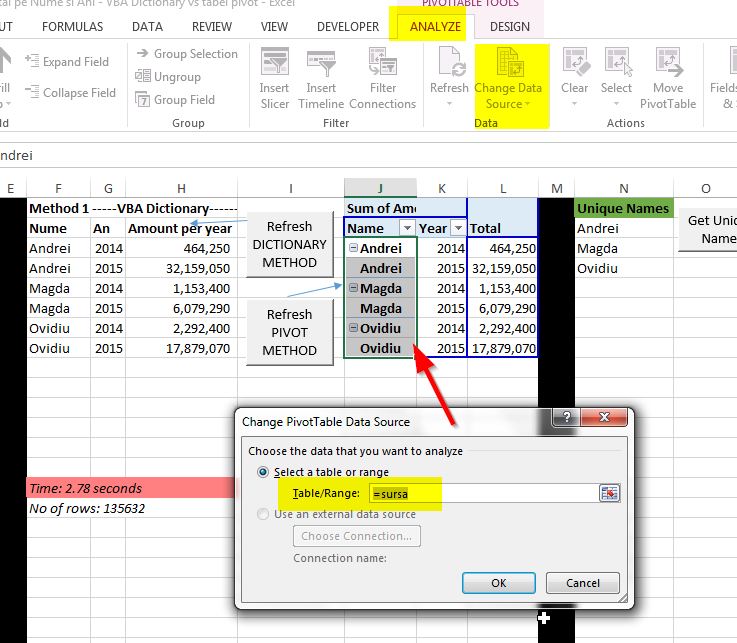Click the pivot 'Total' header cell
Screen dimensions: 737x643
502,228
